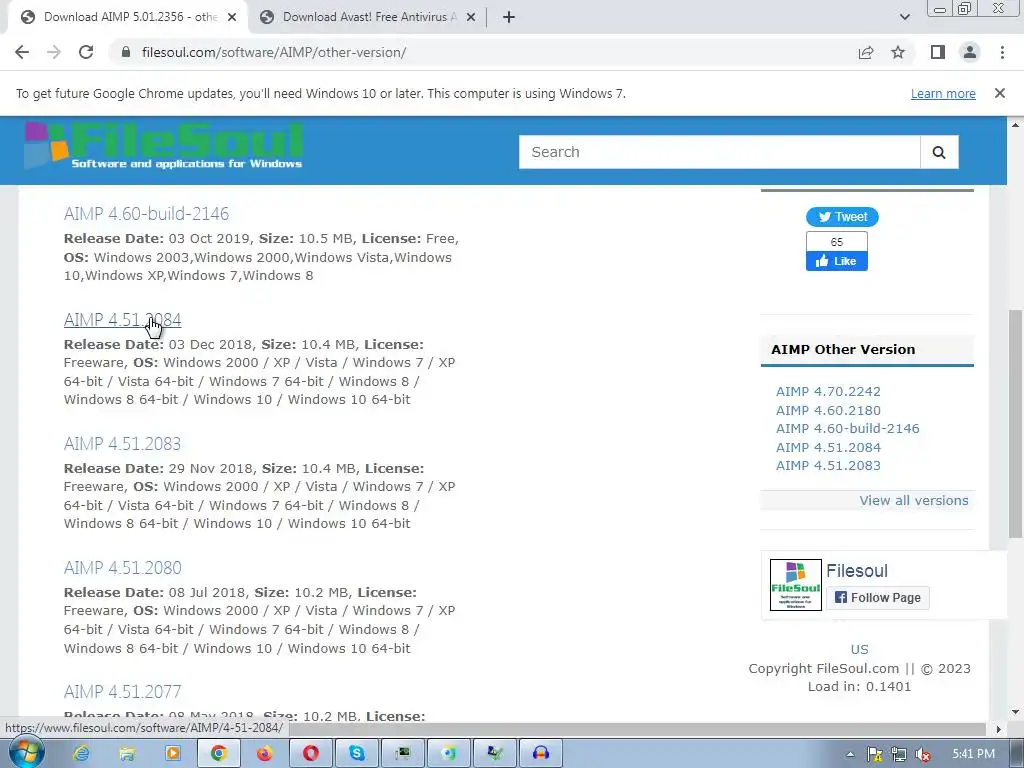This screenshot has width=1024, height=768.
Task: Click the 65 likes count box
Action: pos(837,242)
